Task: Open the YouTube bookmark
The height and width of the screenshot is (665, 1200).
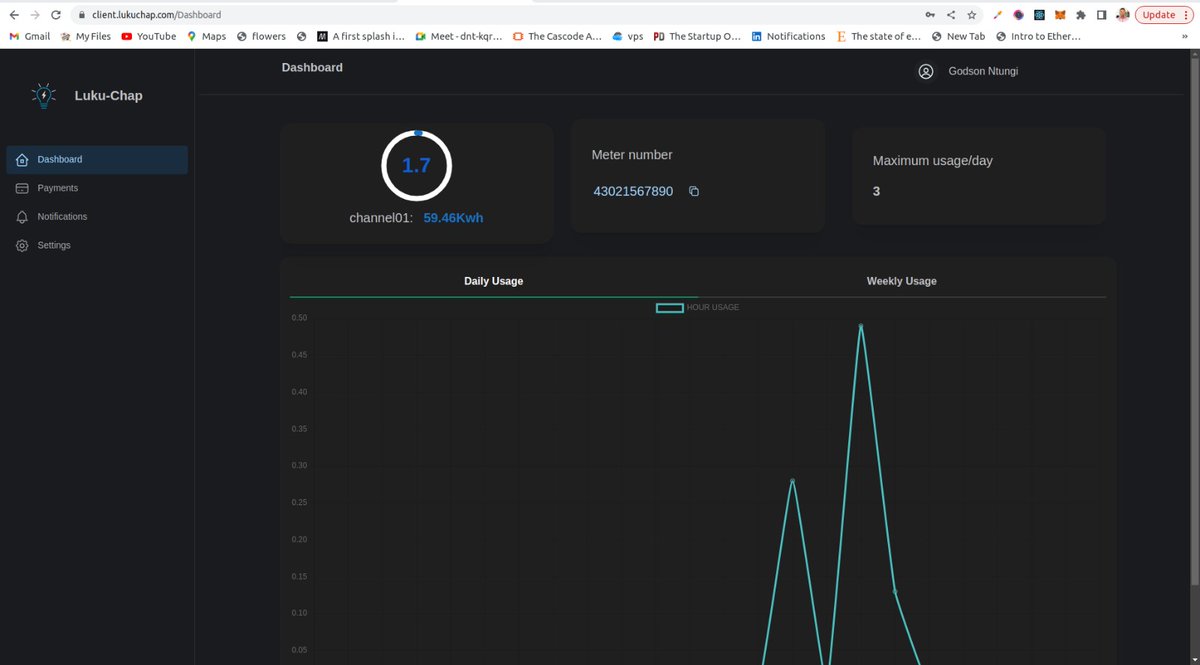Action: click(x=148, y=36)
